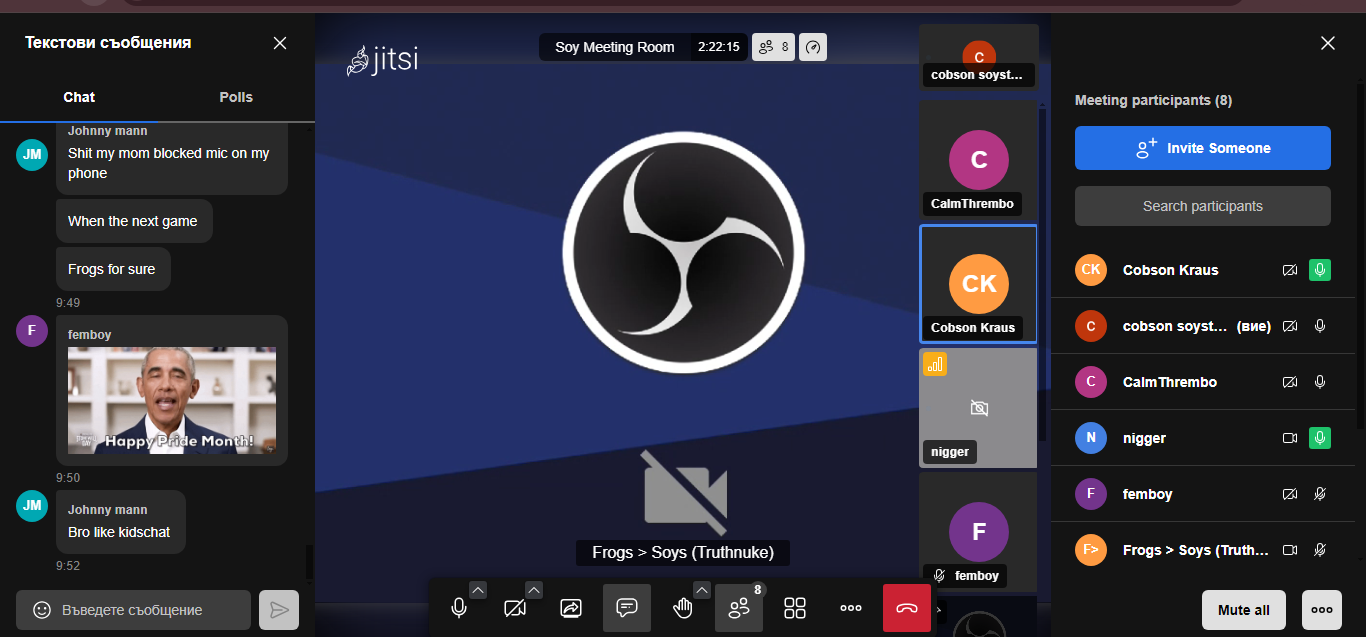Switch to the Polls tab
This screenshot has width=1366, height=637.
(236, 97)
